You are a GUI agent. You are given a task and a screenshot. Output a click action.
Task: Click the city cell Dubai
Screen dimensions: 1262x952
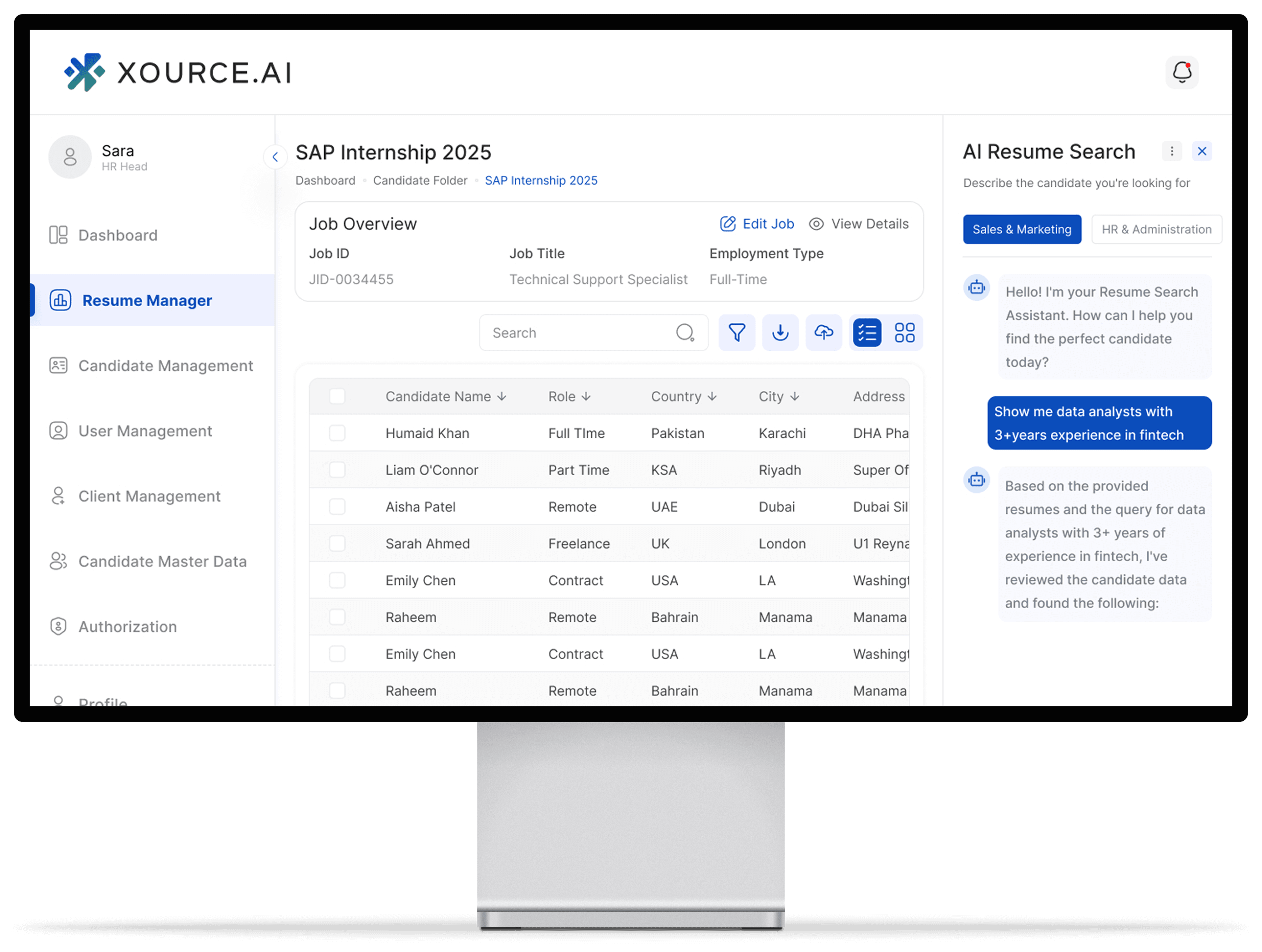[x=777, y=507]
